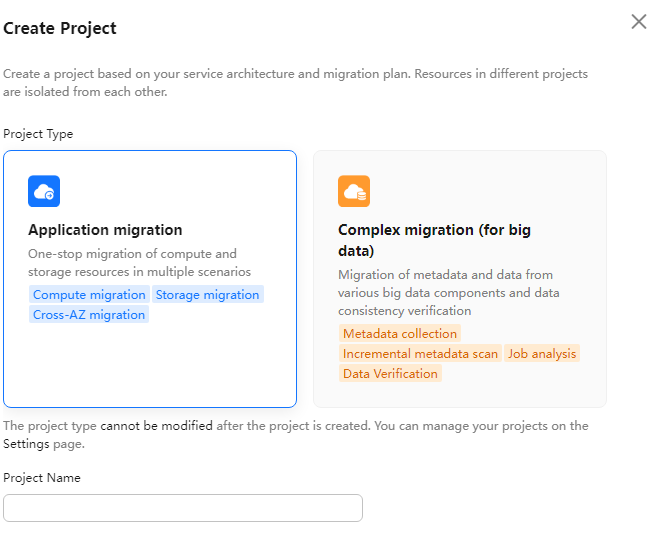Select the Complex migration (for big data) card
655x535 pixels.
click(x=460, y=279)
